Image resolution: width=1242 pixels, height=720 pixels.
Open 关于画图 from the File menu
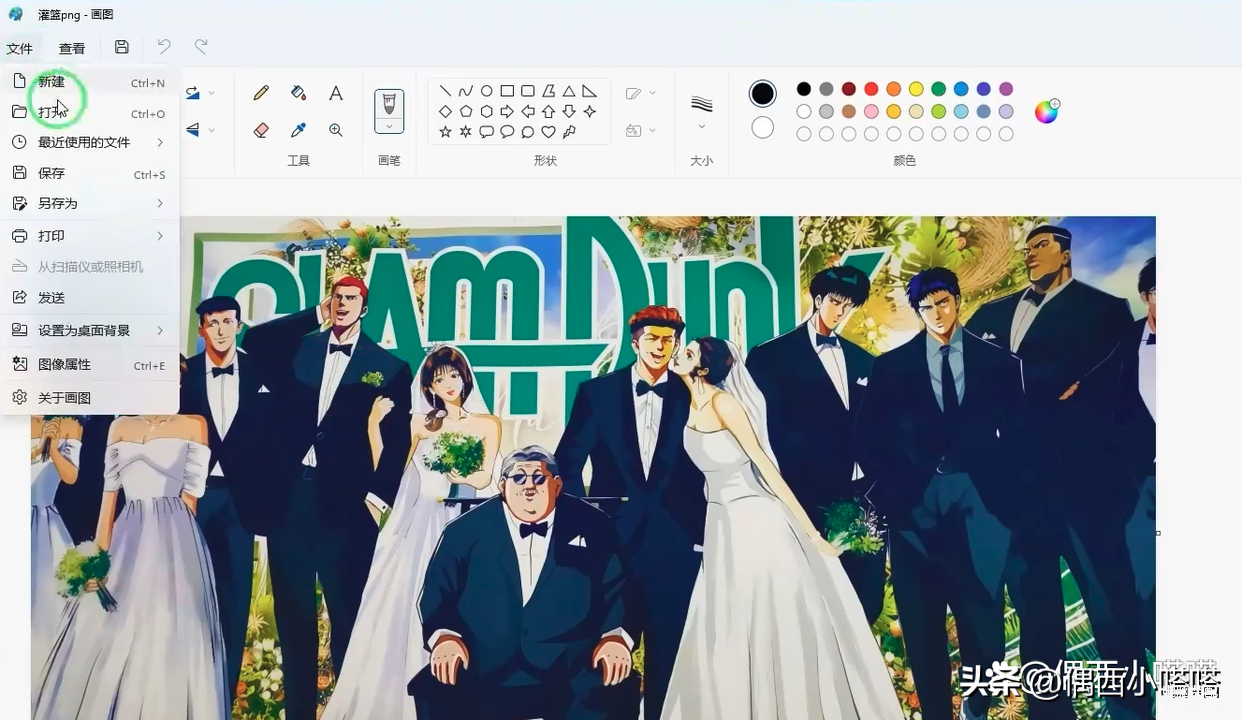(x=90, y=398)
